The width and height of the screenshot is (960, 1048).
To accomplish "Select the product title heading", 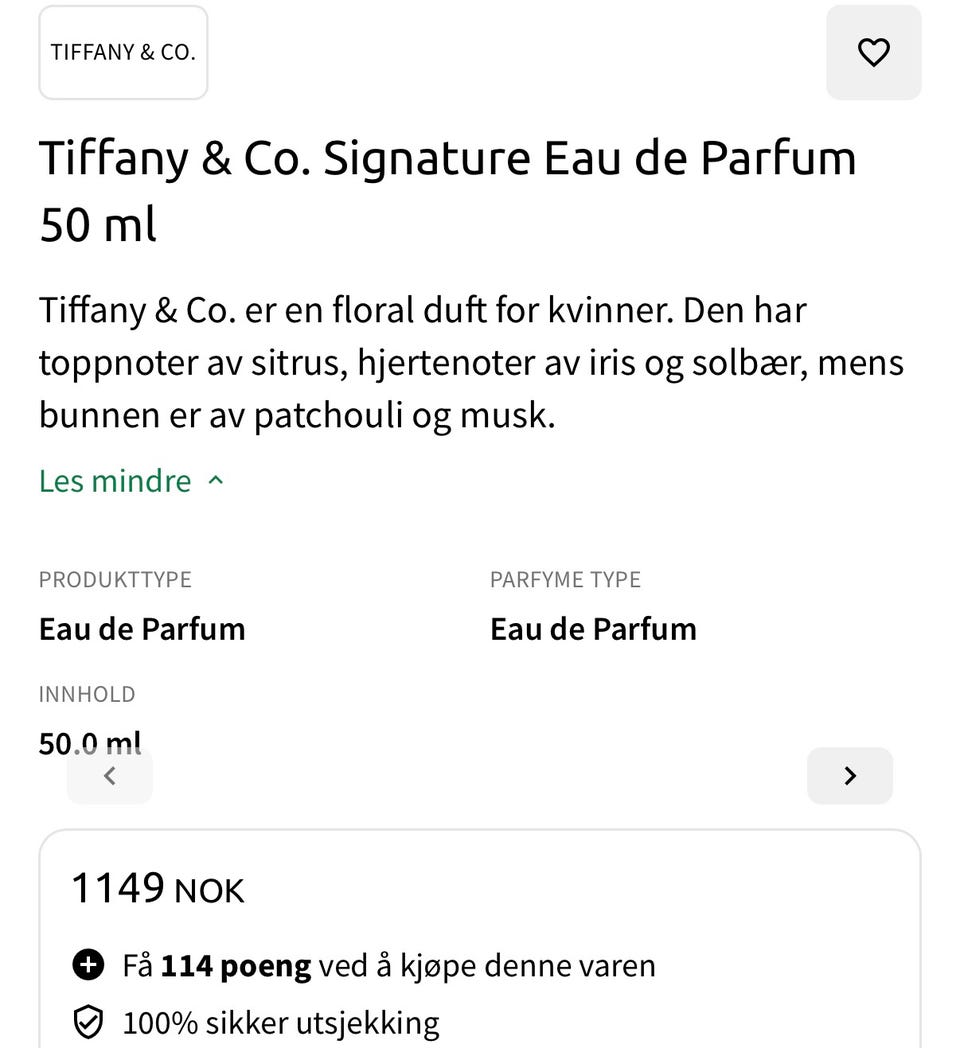I will click(447, 192).
